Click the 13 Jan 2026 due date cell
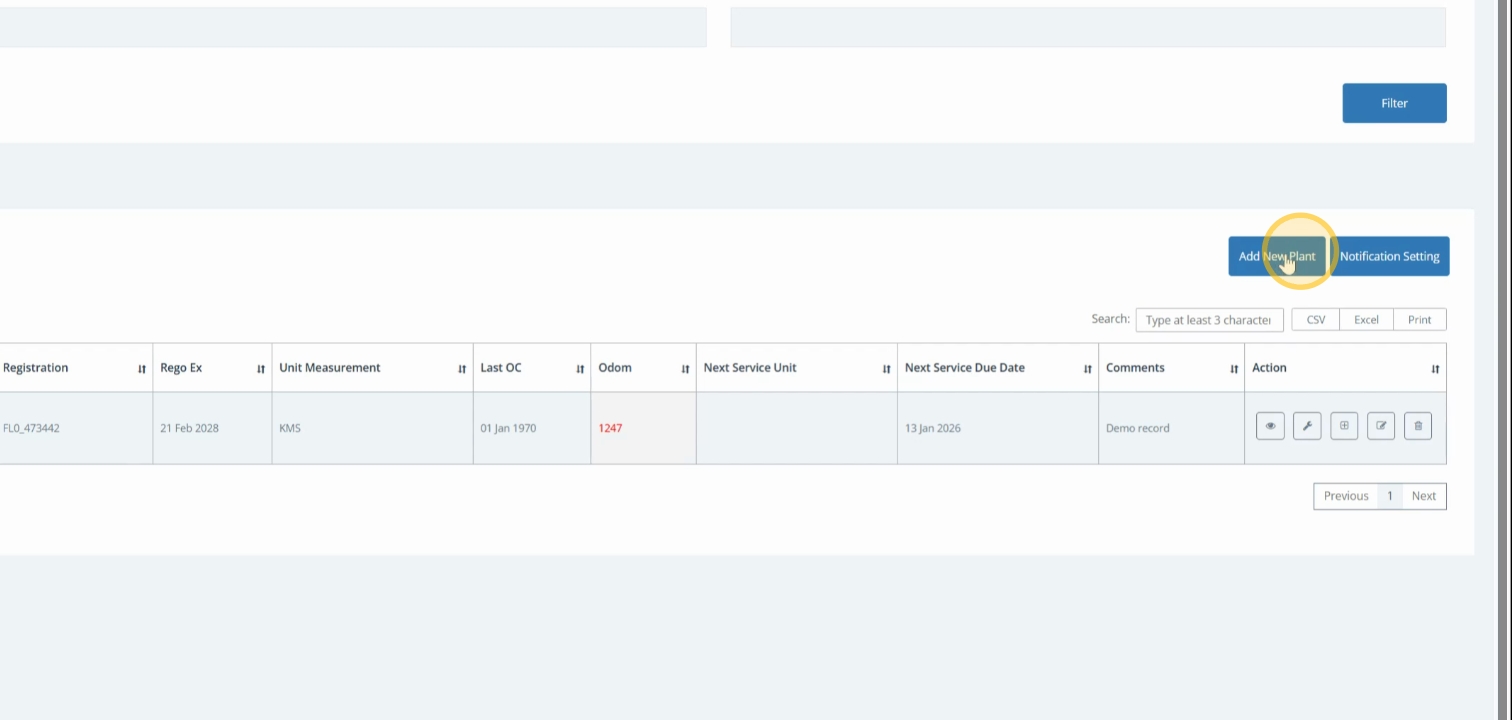This screenshot has height=720, width=1512. pos(997,428)
